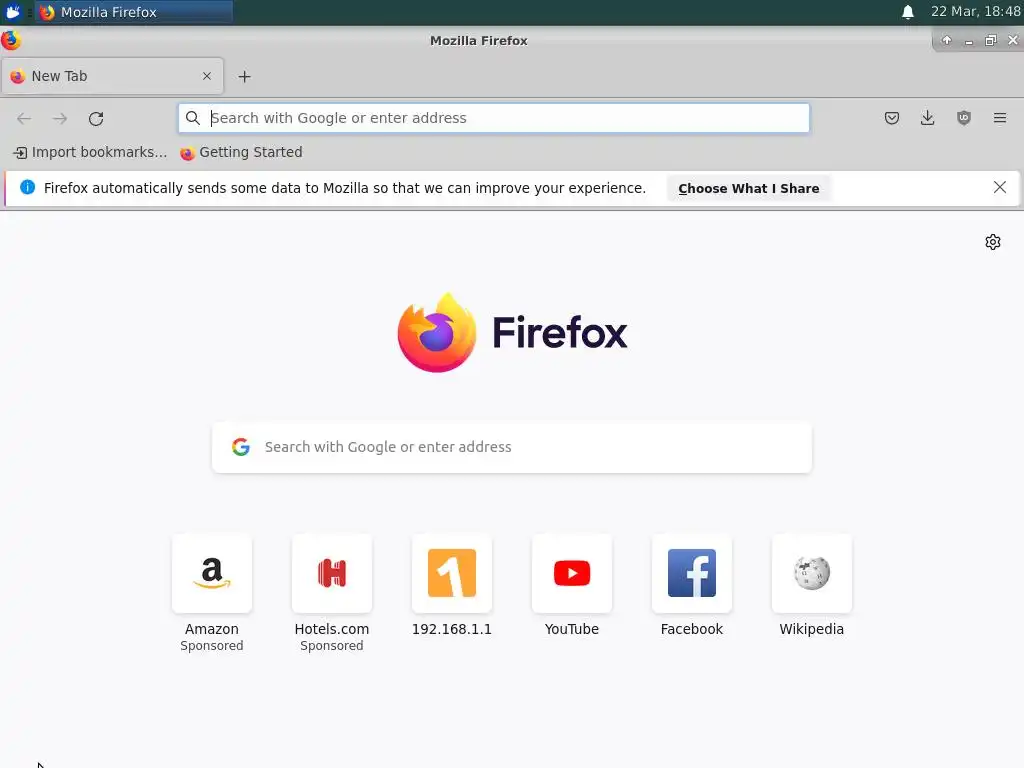Dismiss the data sharing notification bar
The width and height of the screenshot is (1024, 768).
999,187
